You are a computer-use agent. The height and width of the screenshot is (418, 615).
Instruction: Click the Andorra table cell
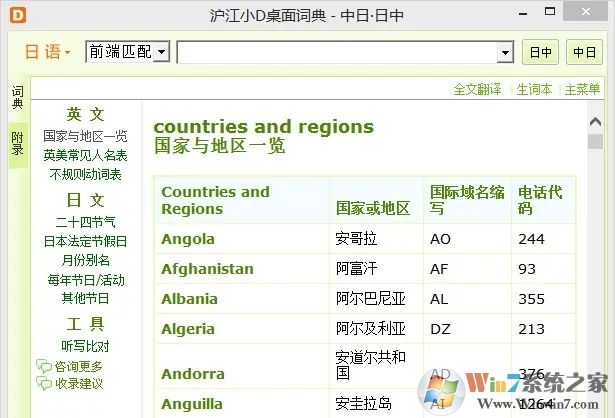pos(242,366)
